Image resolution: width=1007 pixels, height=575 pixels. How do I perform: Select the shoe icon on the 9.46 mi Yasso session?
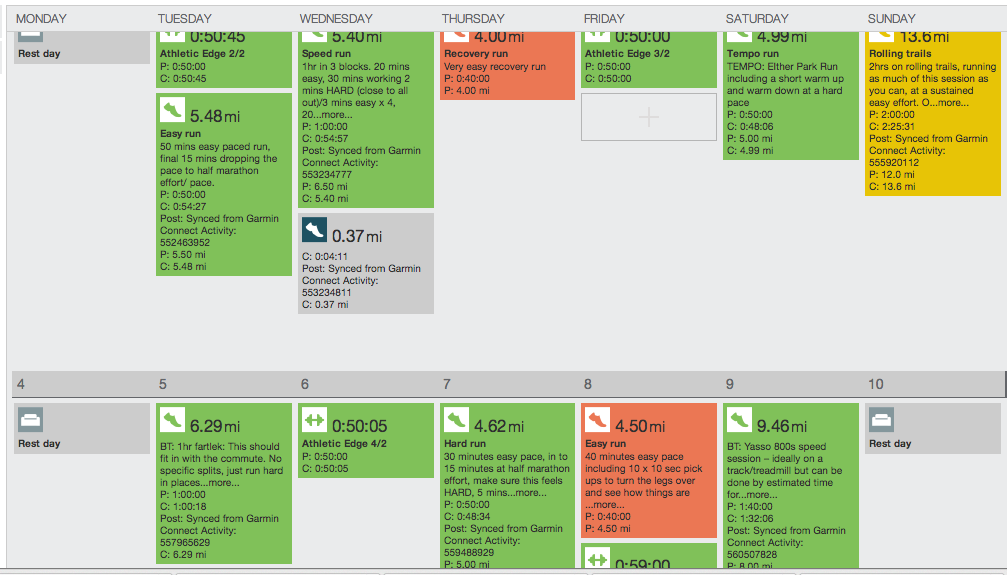click(740, 420)
